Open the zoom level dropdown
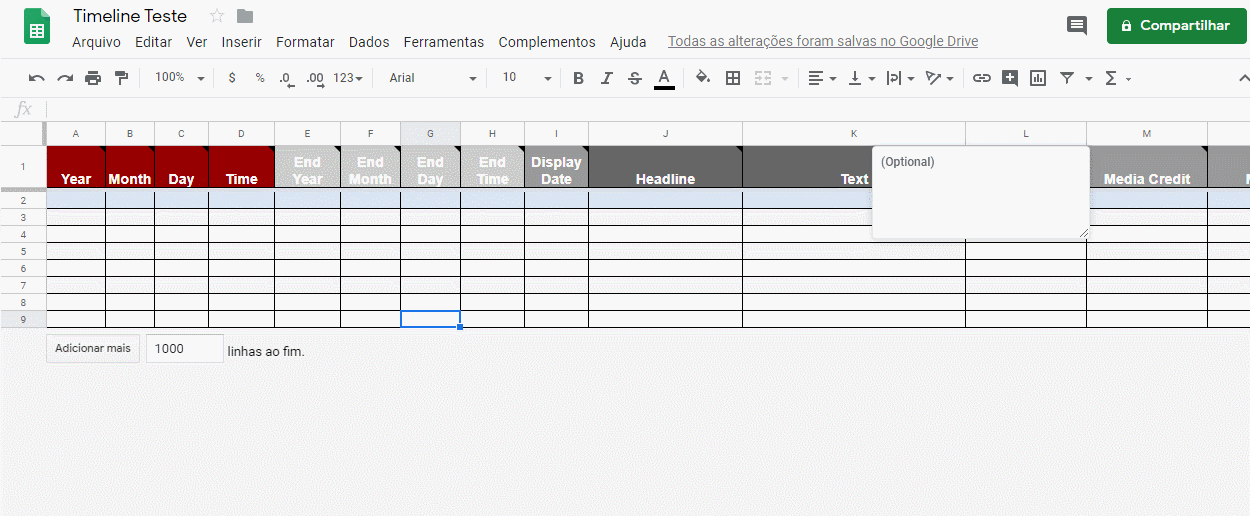This screenshot has height=516, width=1250. (x=180, y=78)
